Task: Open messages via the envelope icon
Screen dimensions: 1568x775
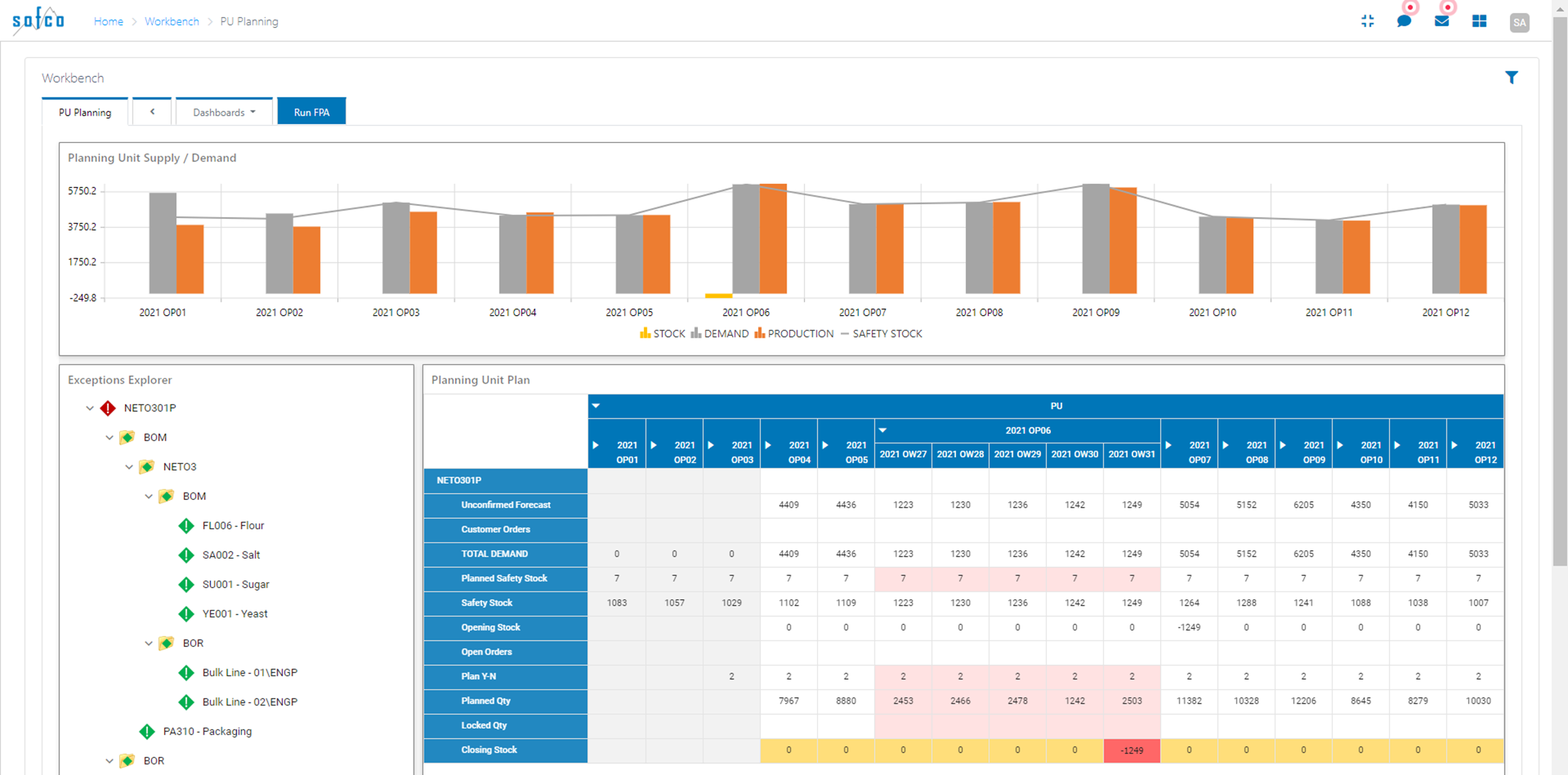Action: coord(1441,21)
